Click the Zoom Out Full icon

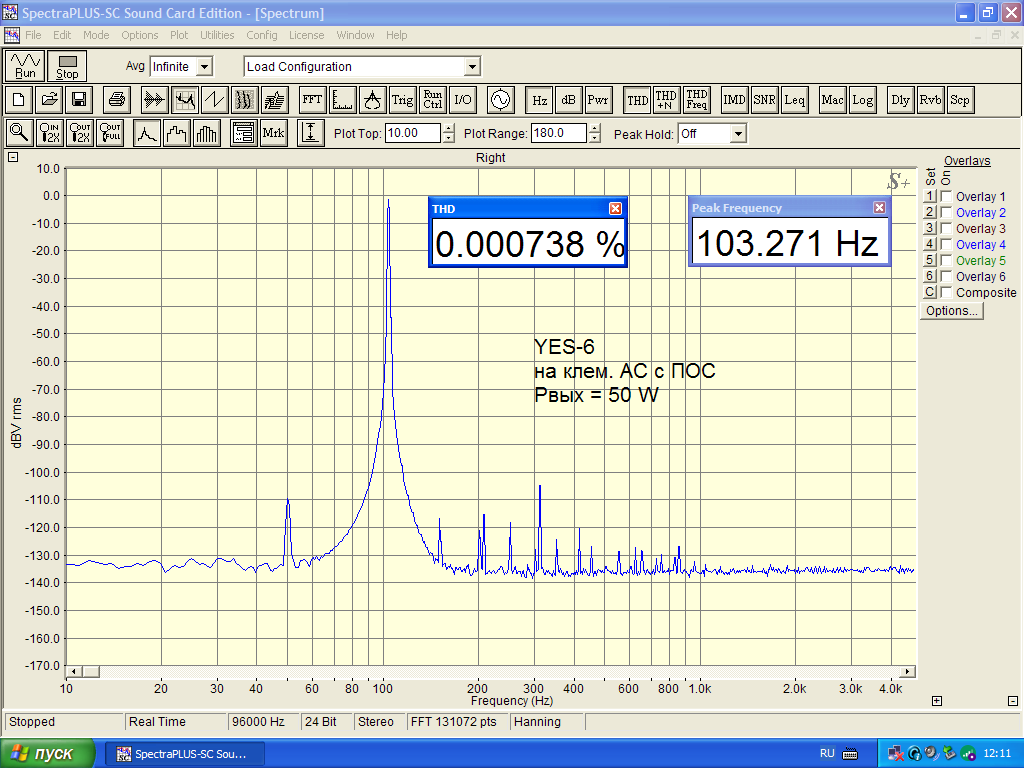(x=110, y=133)
